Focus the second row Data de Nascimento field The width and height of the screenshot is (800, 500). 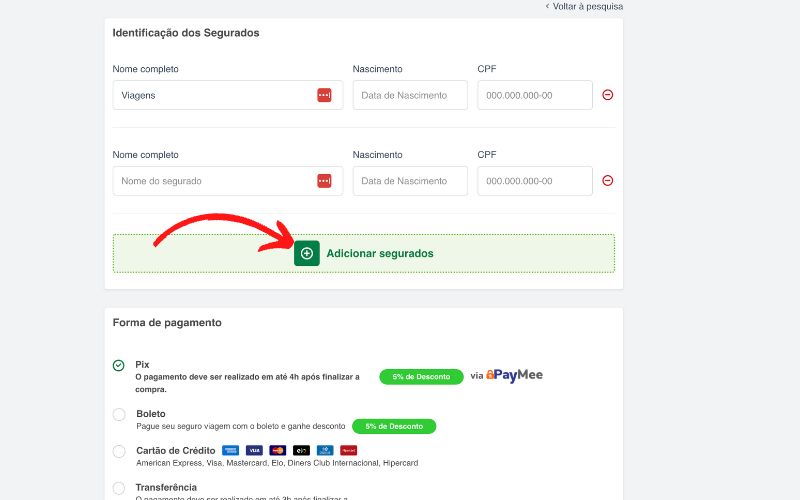[x=410, y=181]
